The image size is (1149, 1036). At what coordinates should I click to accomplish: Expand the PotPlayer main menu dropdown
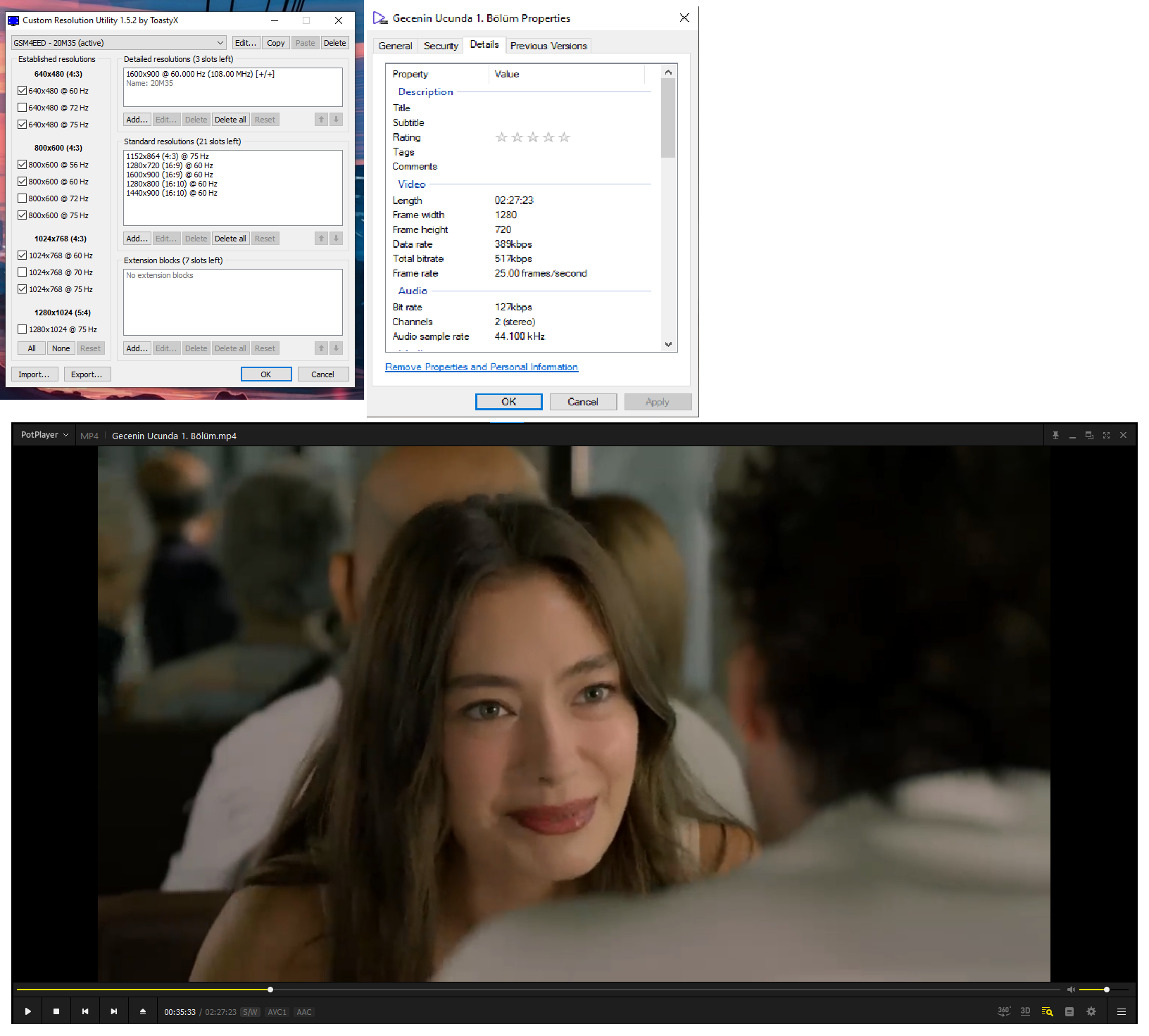(44, 435)
